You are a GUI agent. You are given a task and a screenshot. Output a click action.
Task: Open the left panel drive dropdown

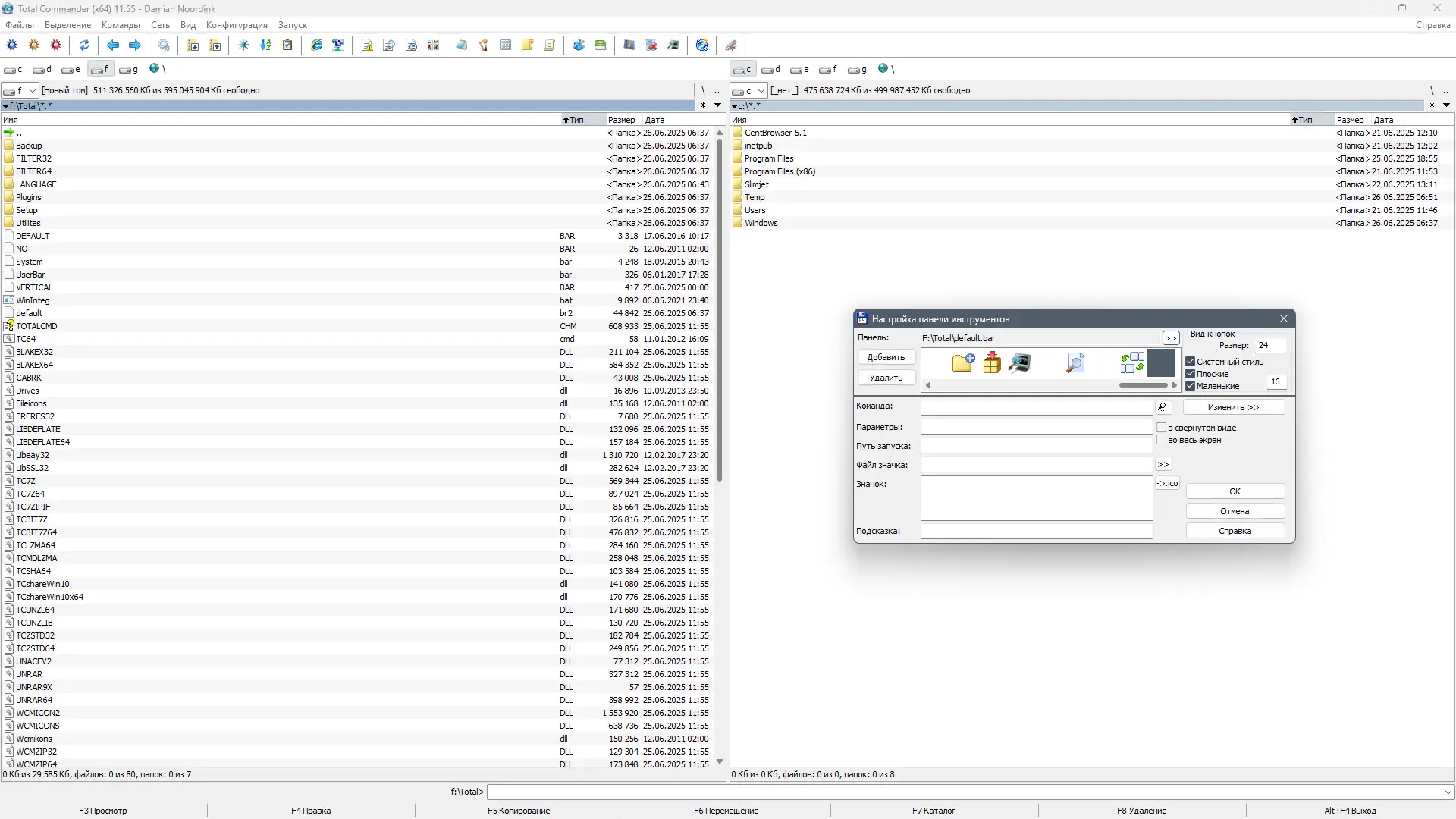tap(32, 91)
